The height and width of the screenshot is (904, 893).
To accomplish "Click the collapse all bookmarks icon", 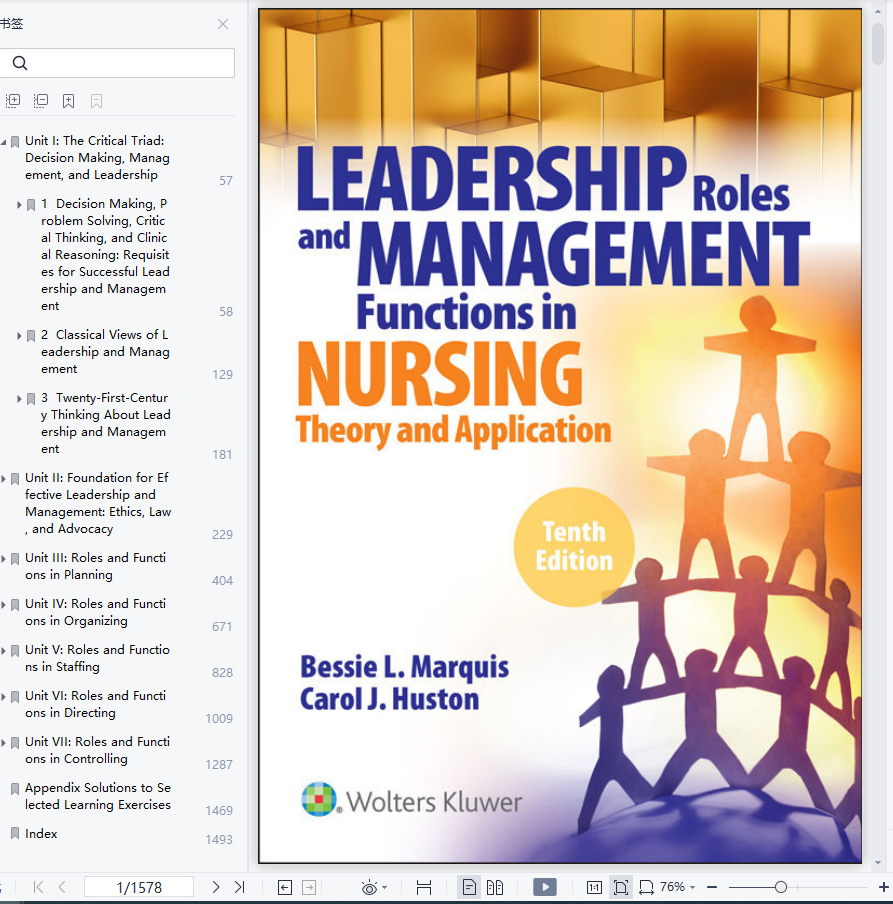I will [41, 101].
